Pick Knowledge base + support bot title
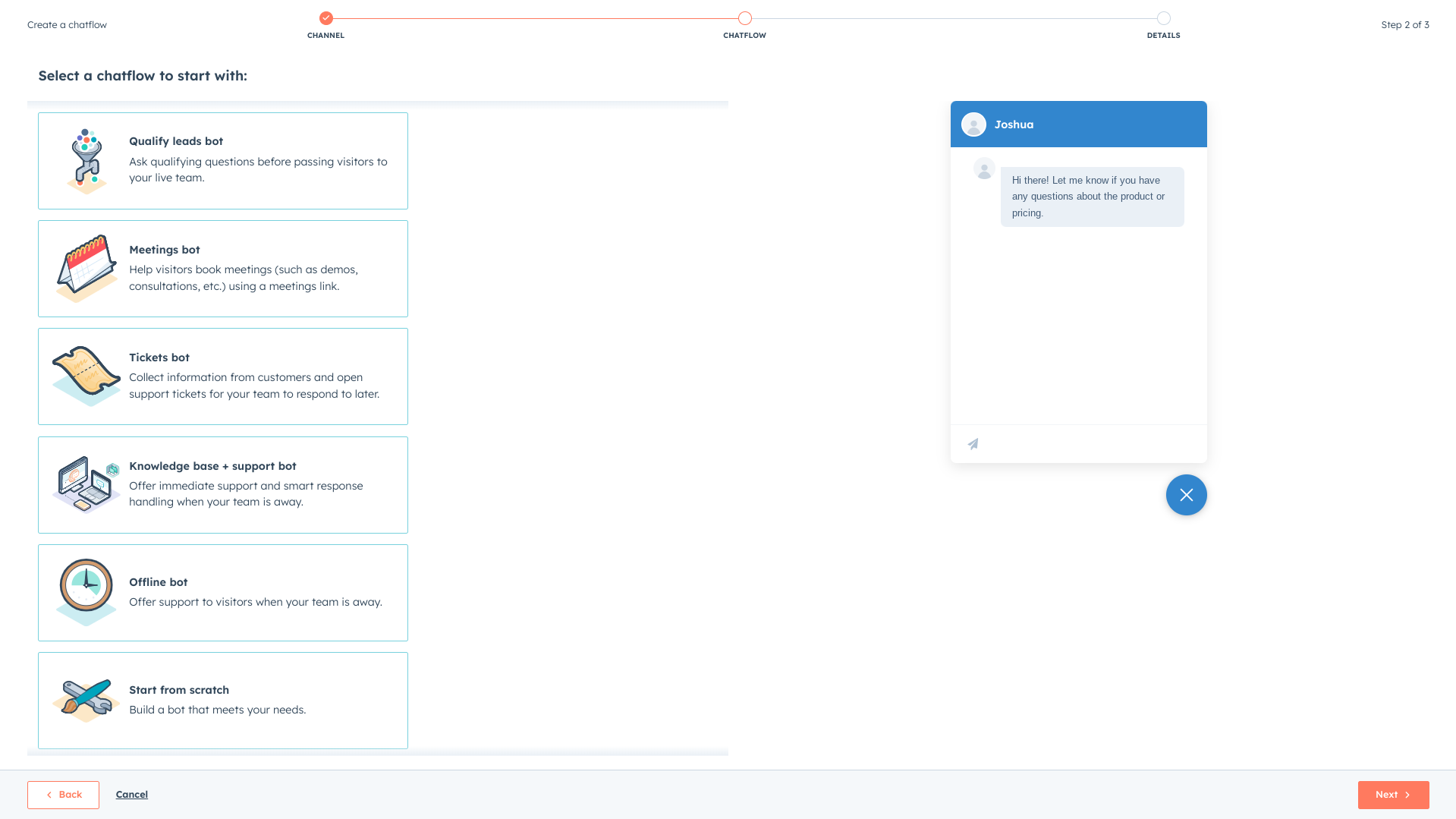 (212, 466)
